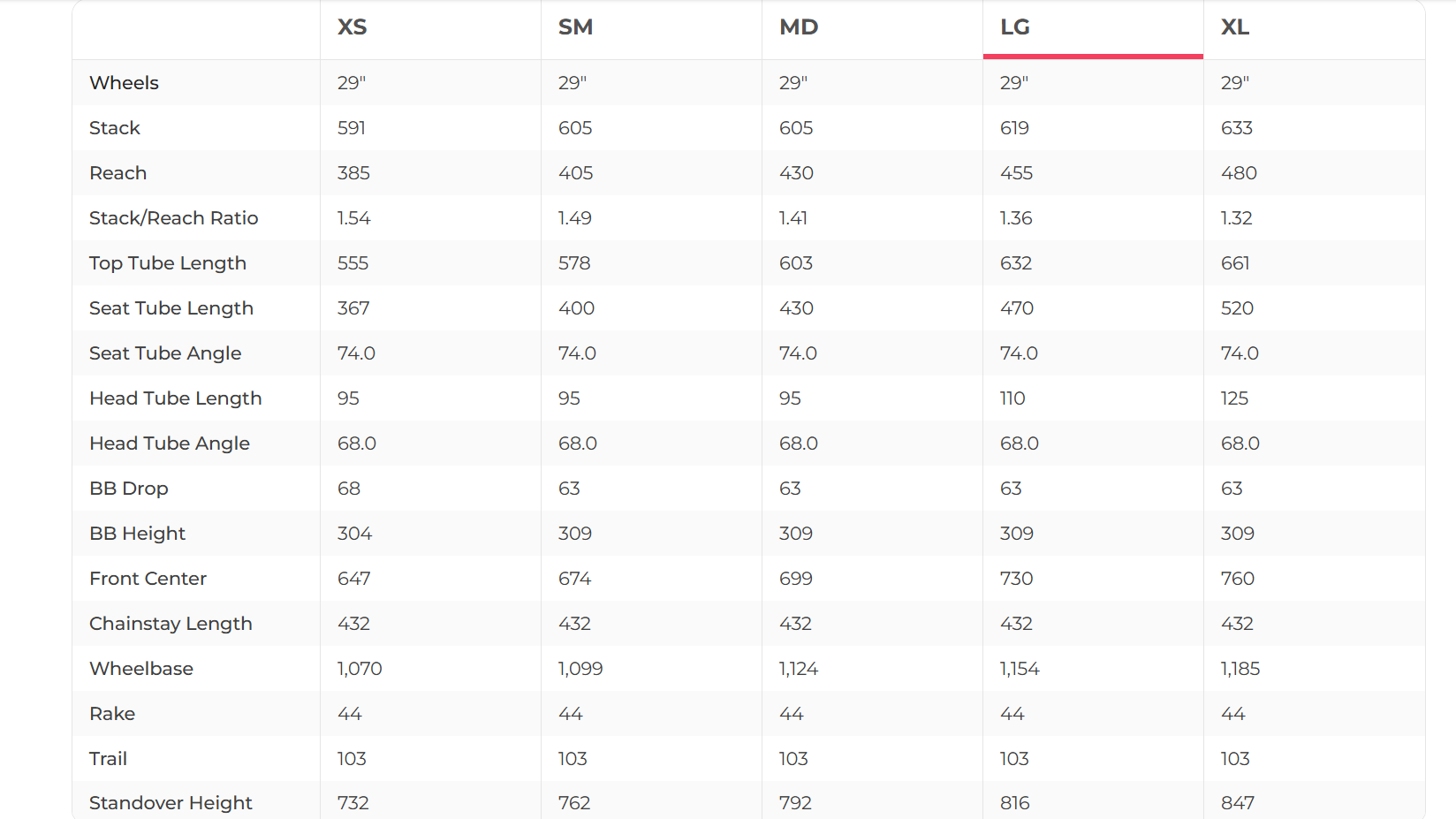Click the SM Seat Tube Length value 400
This screenshot has height=819, width=1456.
click(576, 308)
